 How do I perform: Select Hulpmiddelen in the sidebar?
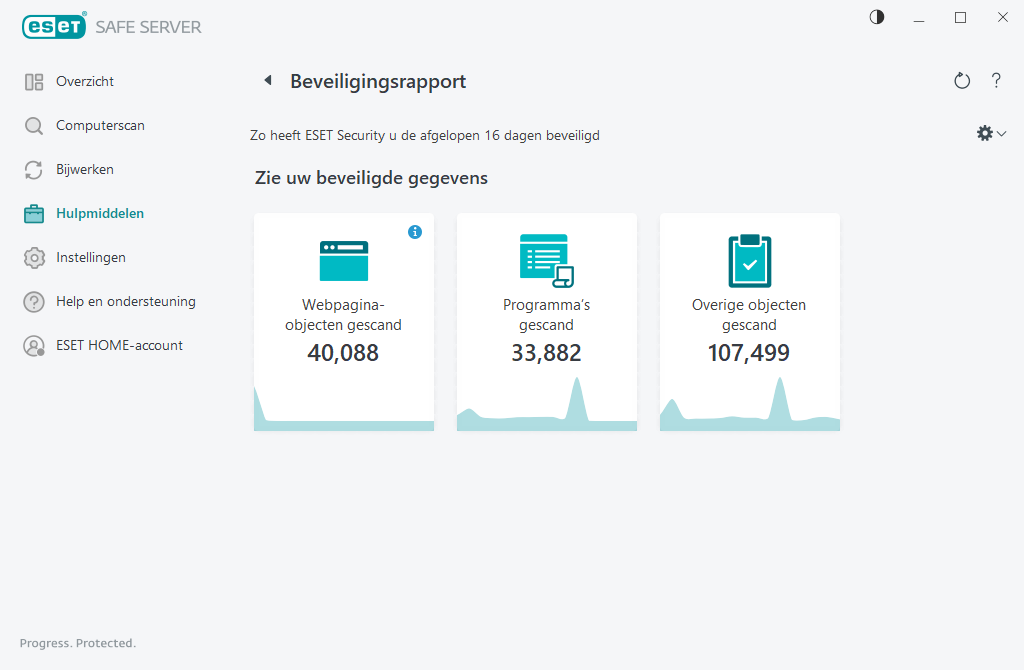point(100,214)
